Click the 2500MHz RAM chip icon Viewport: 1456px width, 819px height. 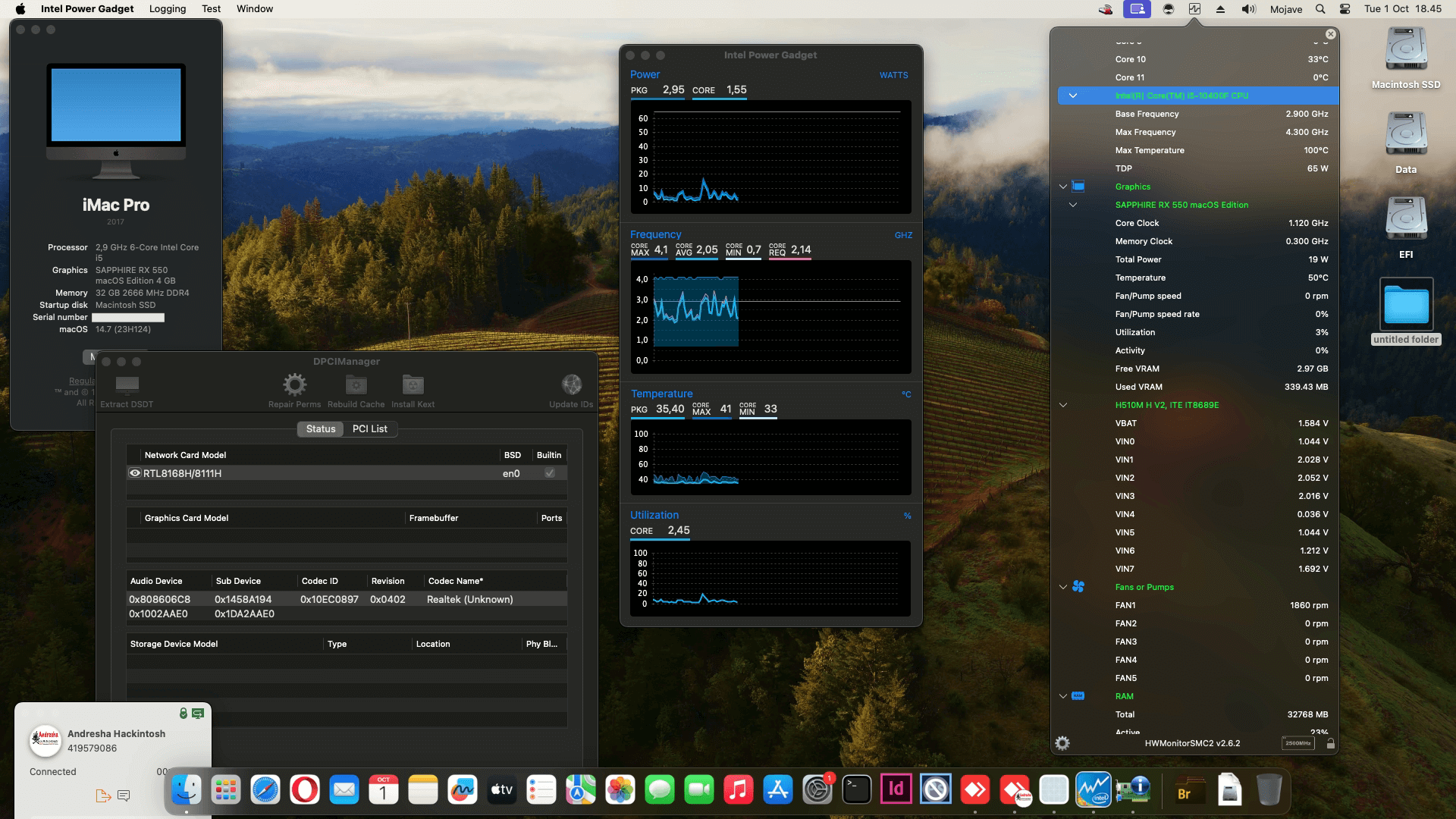[1298, 743]
